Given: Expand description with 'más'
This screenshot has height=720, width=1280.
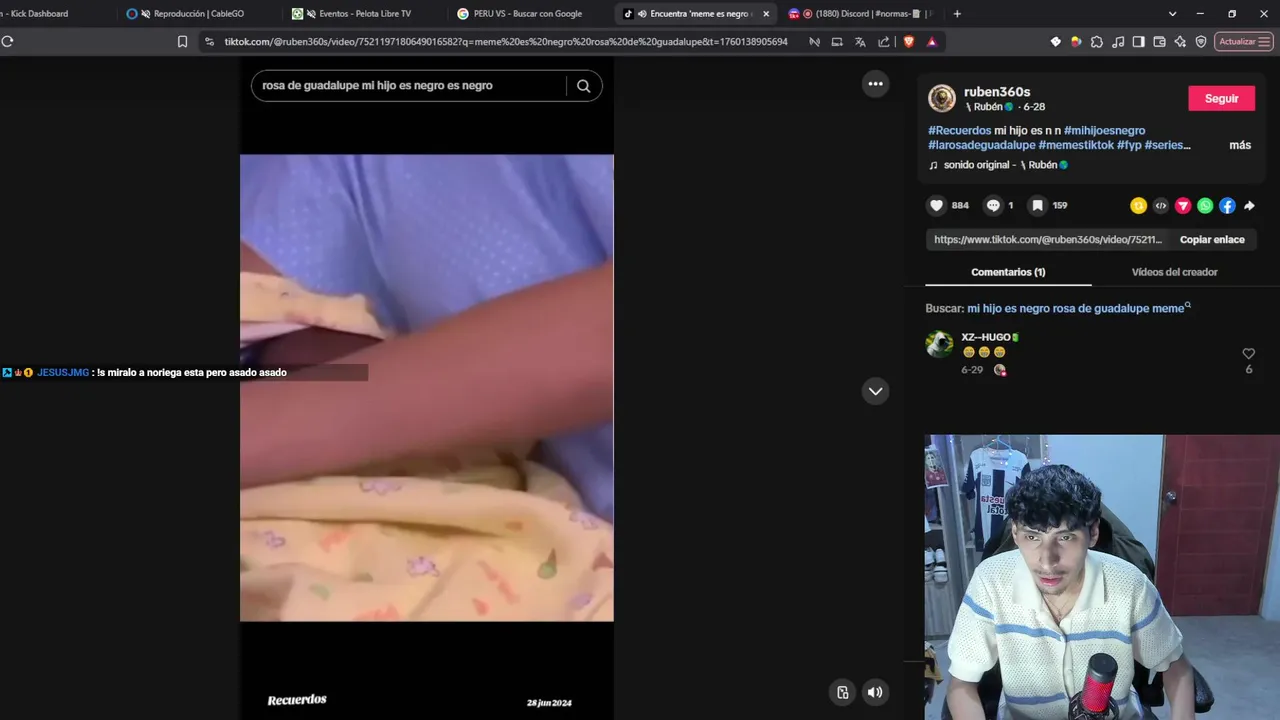Looking at the screenshot, I should pyautogui.click(x=1240, y=145).
